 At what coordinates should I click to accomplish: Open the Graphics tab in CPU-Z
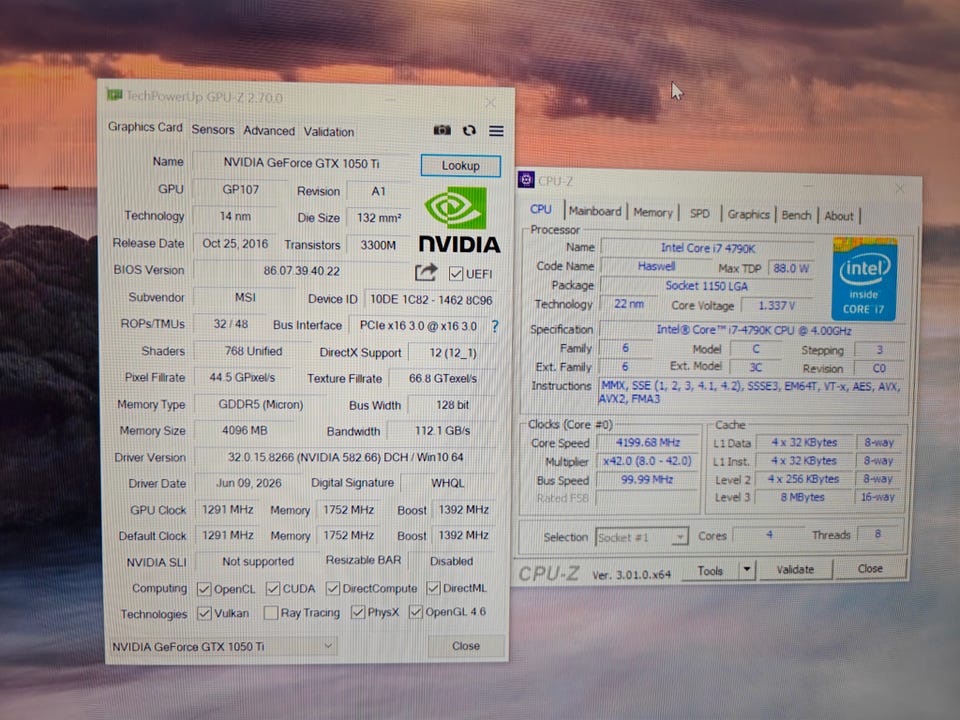[748, 214]
